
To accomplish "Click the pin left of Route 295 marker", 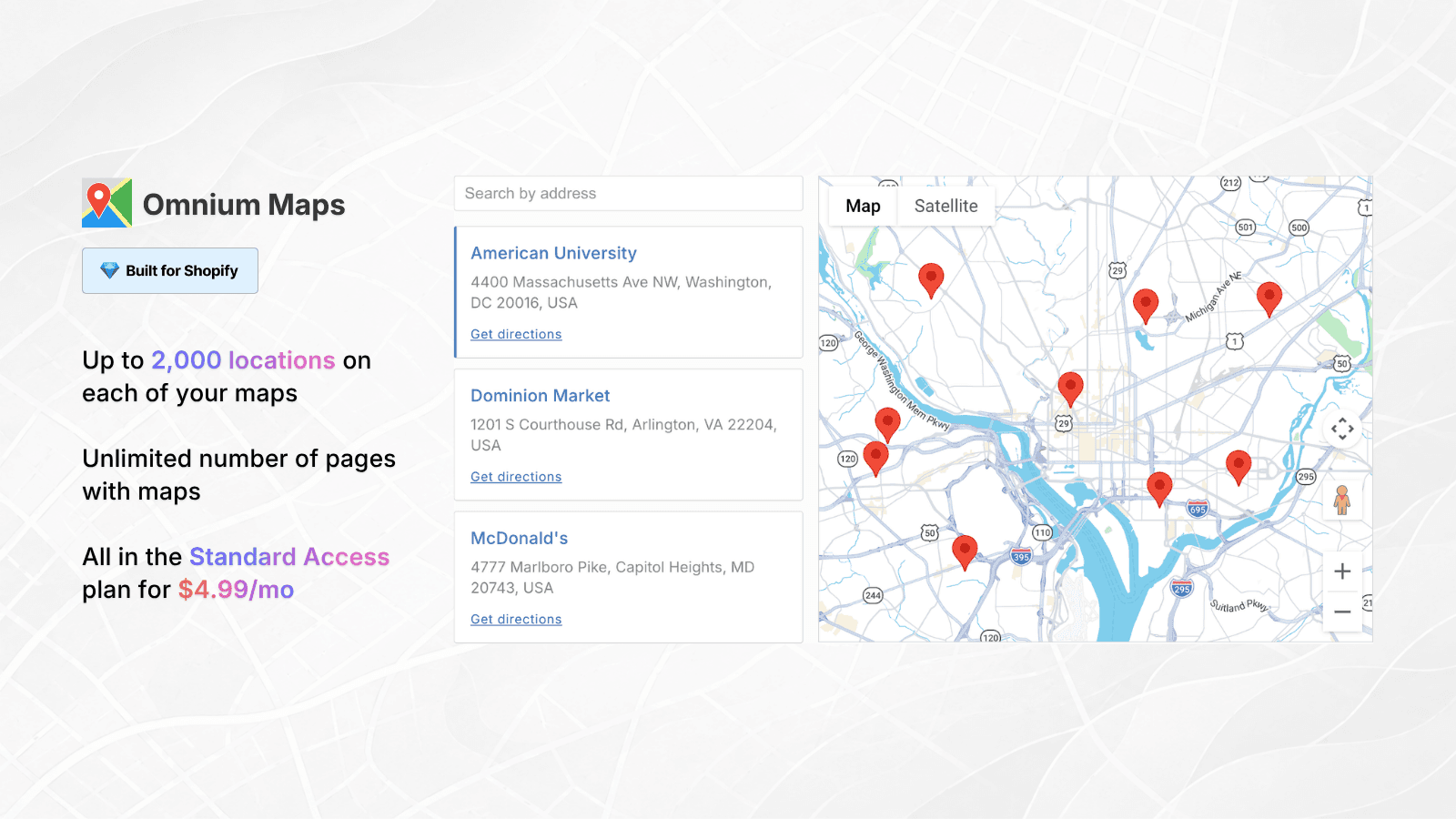I will pyautogui.click(x=1239, y=468).
